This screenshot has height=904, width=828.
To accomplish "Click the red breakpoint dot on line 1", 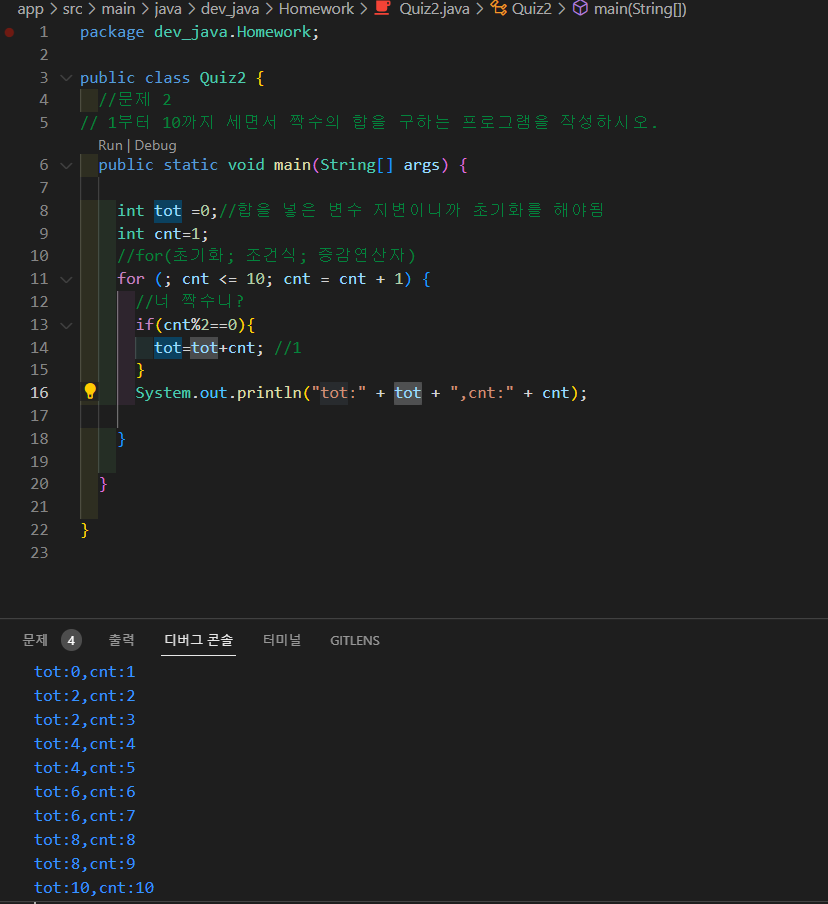I will click(x=9, y=32).
